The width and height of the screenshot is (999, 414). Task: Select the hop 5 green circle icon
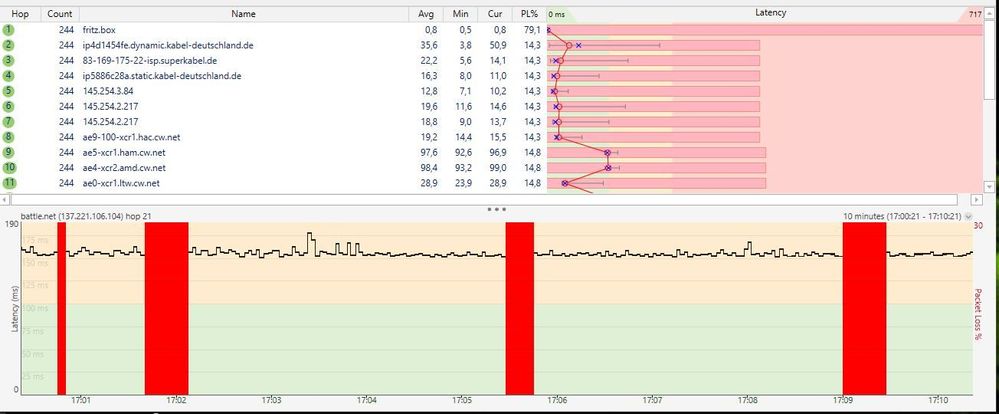tap(8, 91)
